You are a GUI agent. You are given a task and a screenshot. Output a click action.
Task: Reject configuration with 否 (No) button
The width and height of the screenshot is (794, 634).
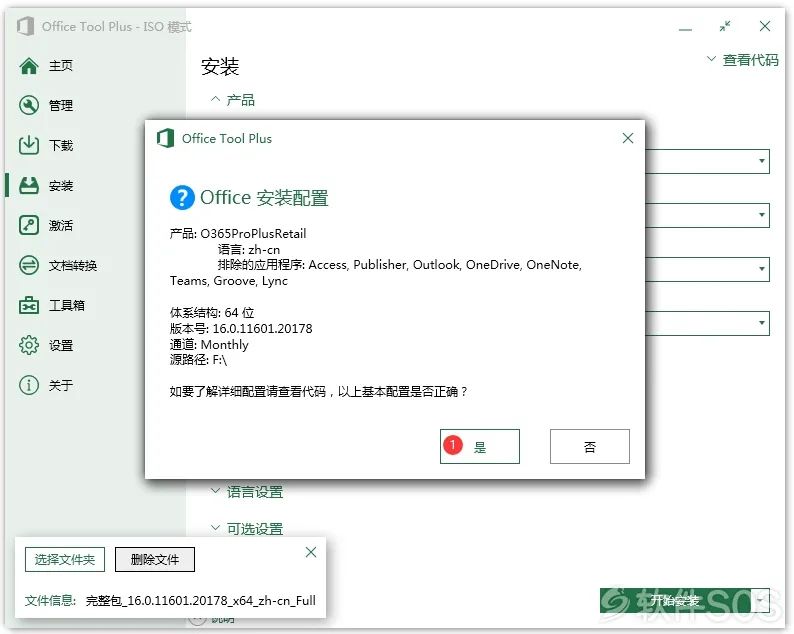(589, 446)
